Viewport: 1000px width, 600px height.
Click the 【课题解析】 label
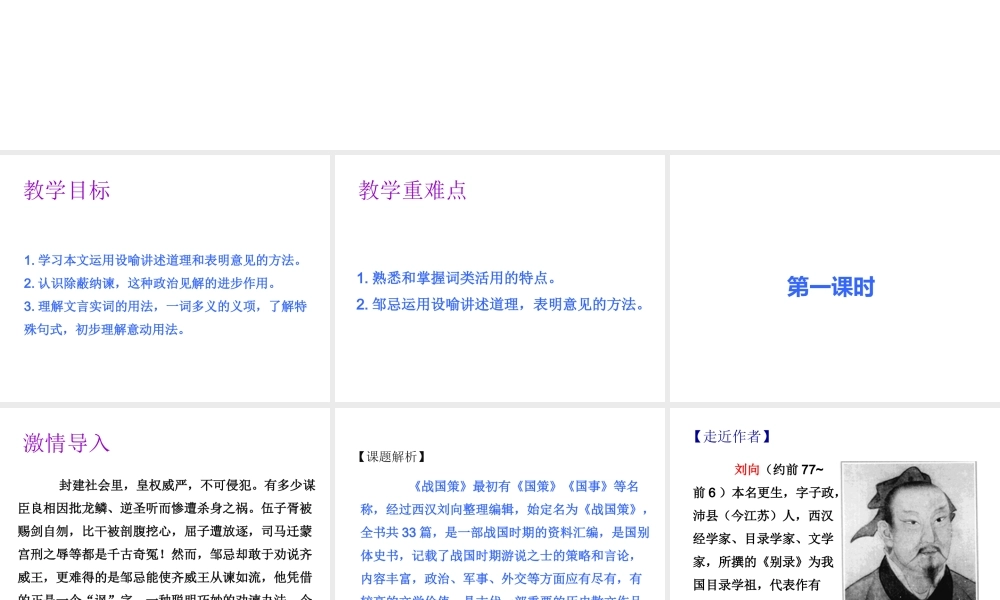click(392, 457)
